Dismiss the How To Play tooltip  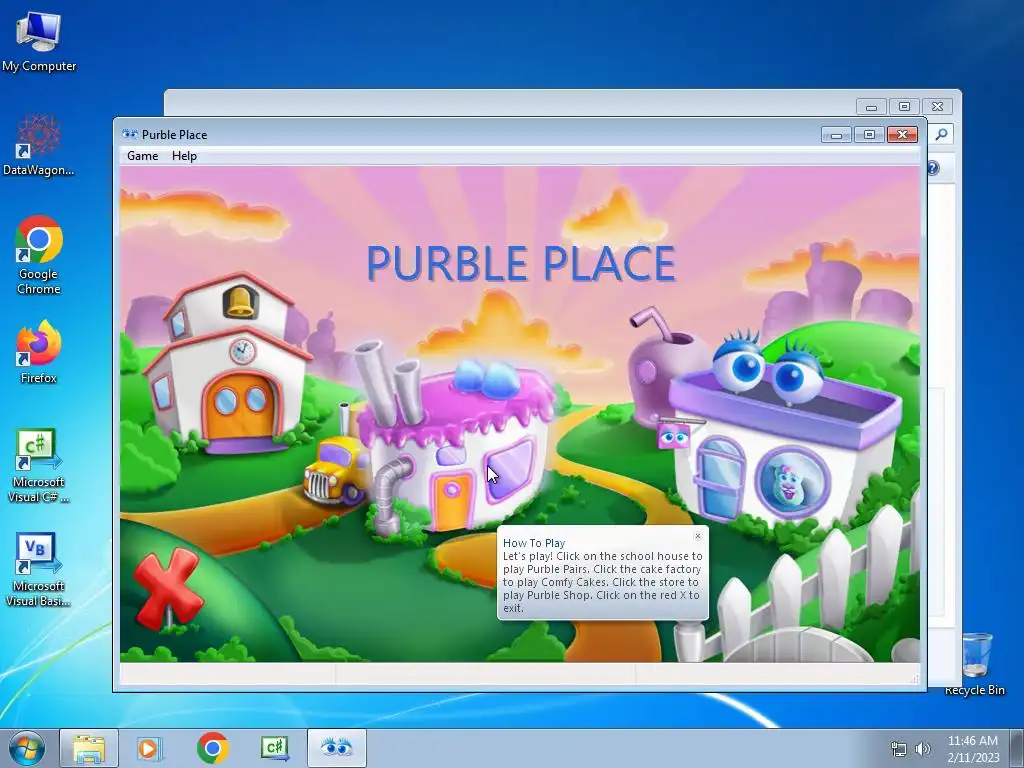[x=697, y=536]
